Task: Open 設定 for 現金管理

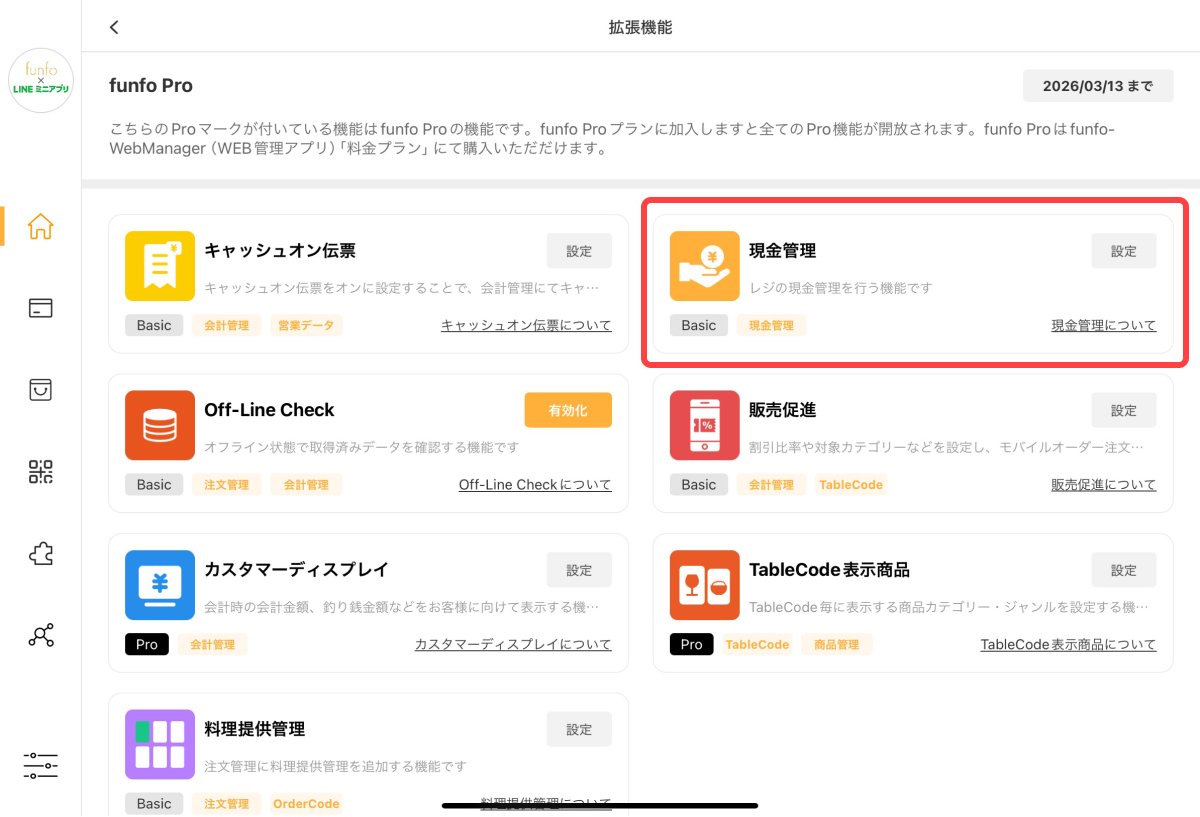Action: click(1124, 251)
